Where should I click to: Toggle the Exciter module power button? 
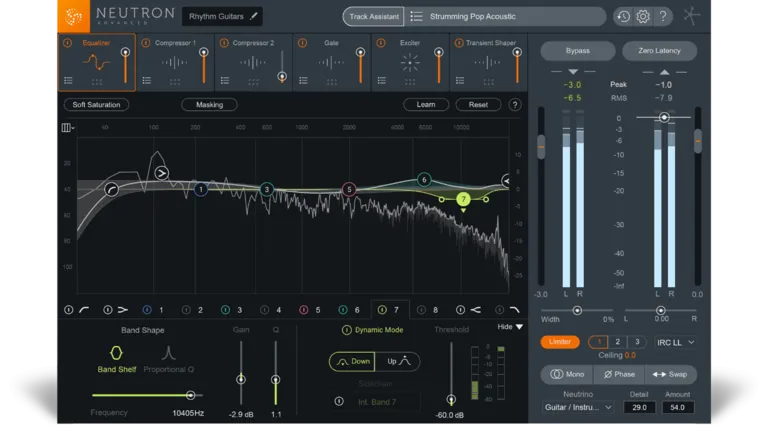coord(381,43)
